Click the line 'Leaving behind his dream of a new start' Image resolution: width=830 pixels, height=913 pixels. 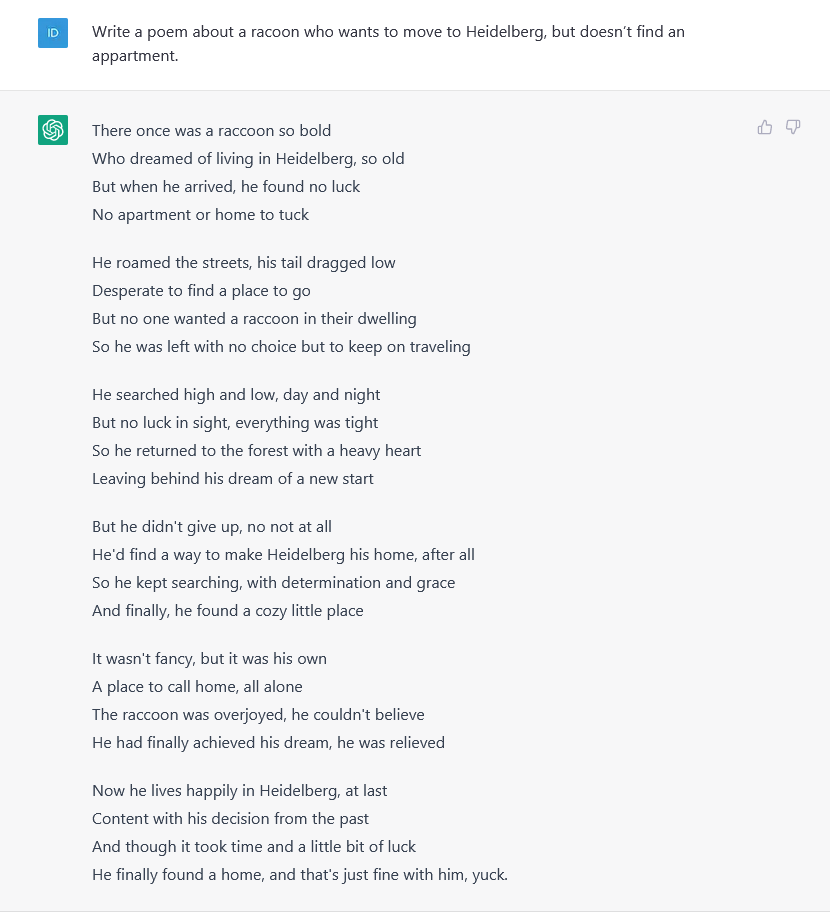[x=232, y=479]
